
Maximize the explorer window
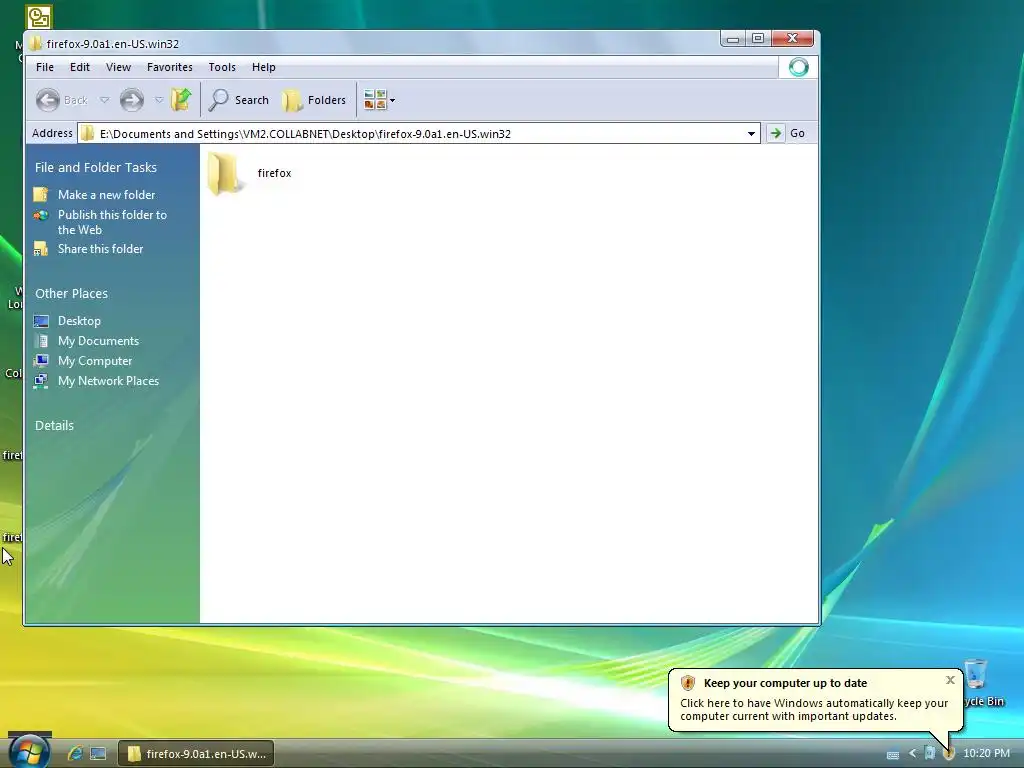coord(758,39)
